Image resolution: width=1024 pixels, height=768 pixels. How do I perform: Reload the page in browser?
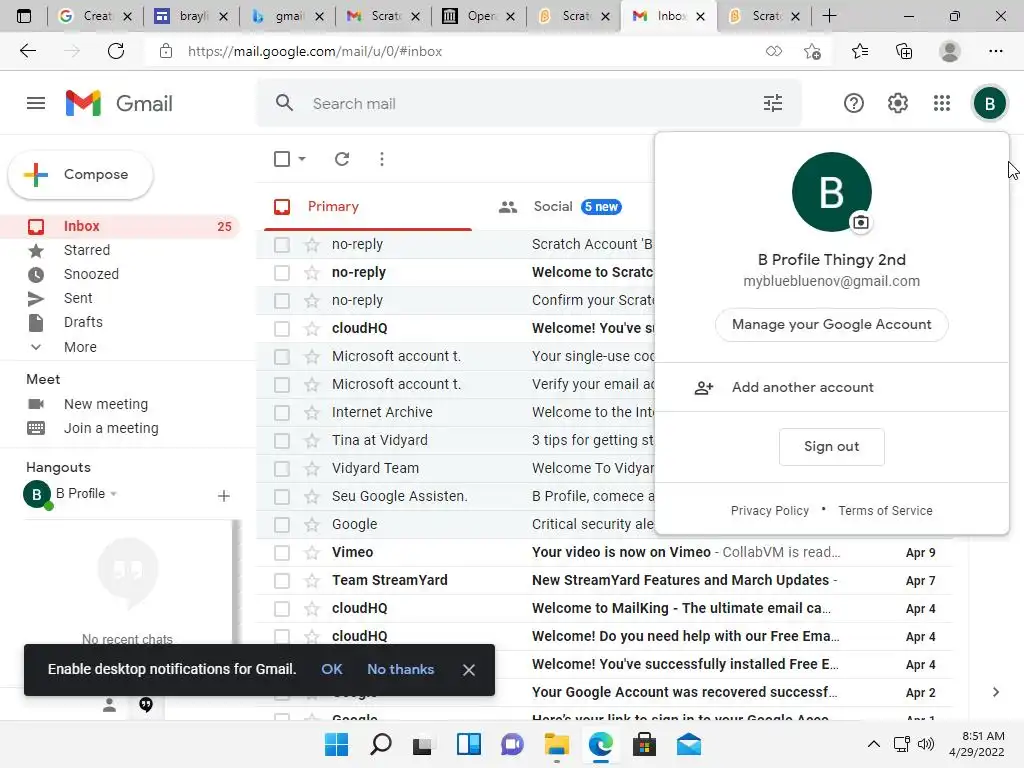click(116, 51)
